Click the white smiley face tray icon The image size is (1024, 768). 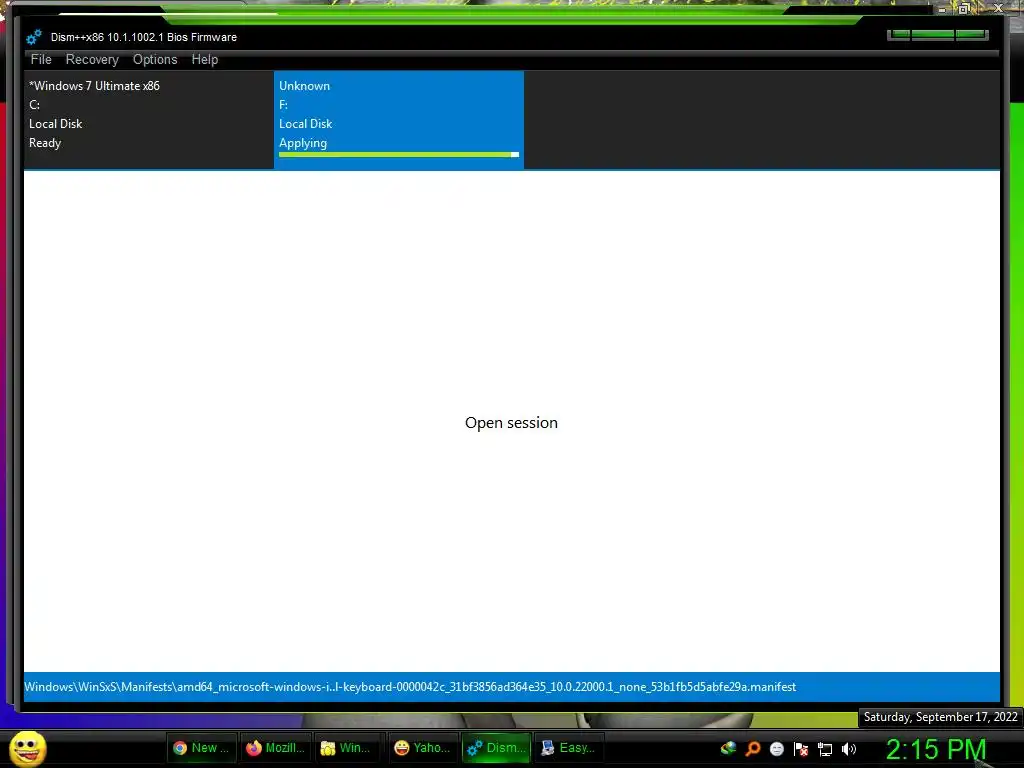click(x=776, y=748)
